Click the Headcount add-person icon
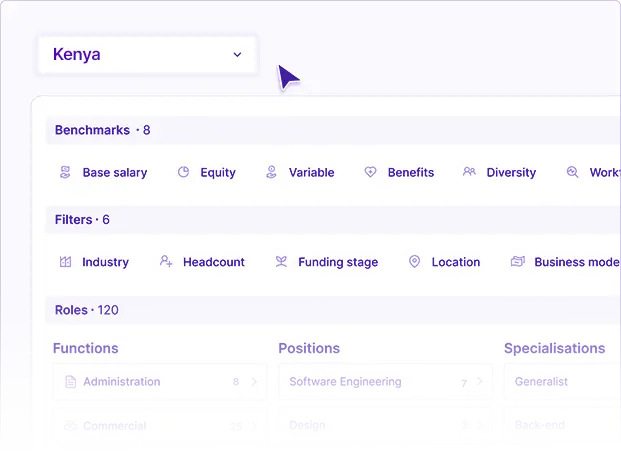 pyautogui.click(x=166, y=262)
